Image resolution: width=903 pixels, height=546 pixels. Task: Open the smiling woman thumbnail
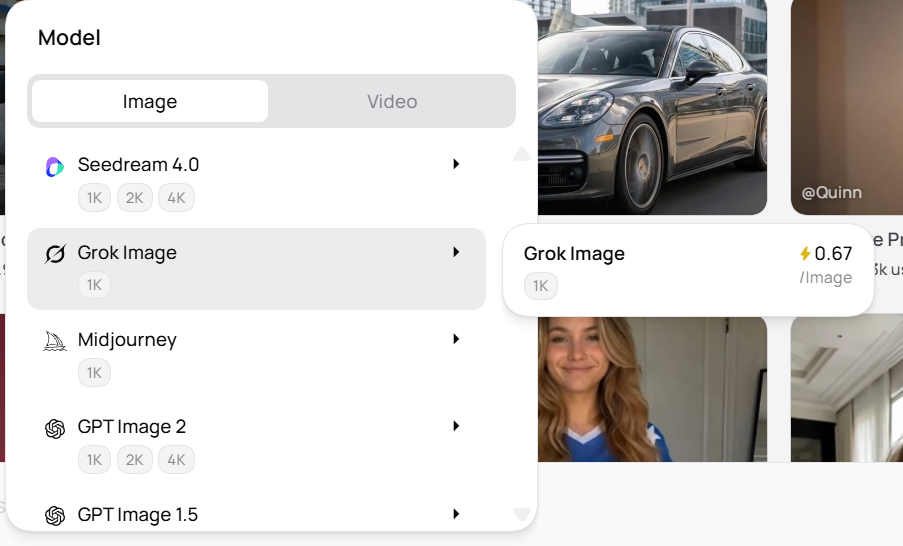point(652,389)
